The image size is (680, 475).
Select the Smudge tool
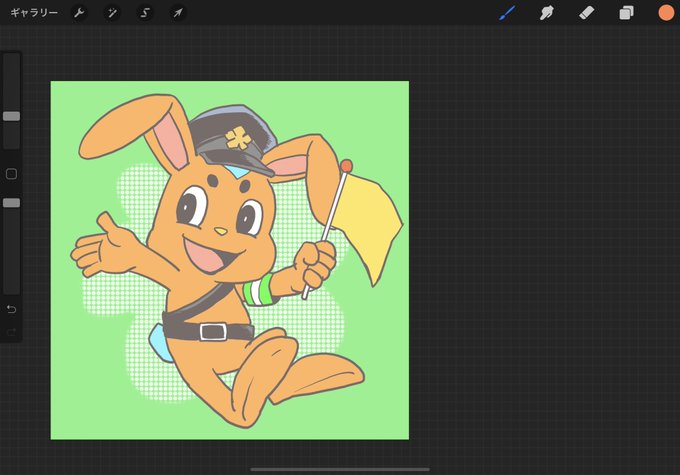(546, 13)
